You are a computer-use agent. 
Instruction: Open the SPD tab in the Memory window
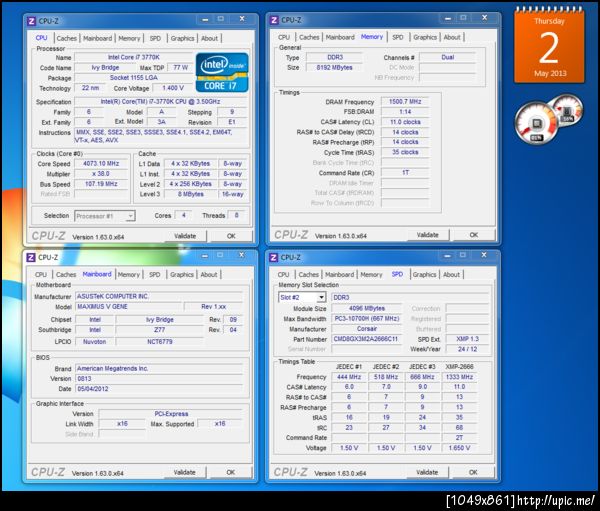click(398, 37)
